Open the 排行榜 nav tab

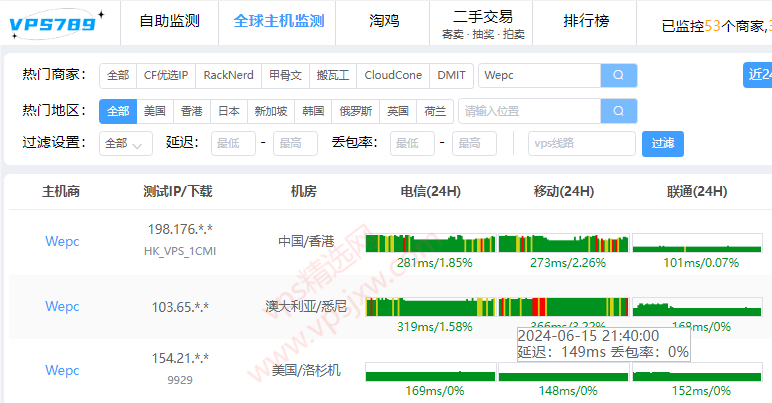[x=586, y=21]
